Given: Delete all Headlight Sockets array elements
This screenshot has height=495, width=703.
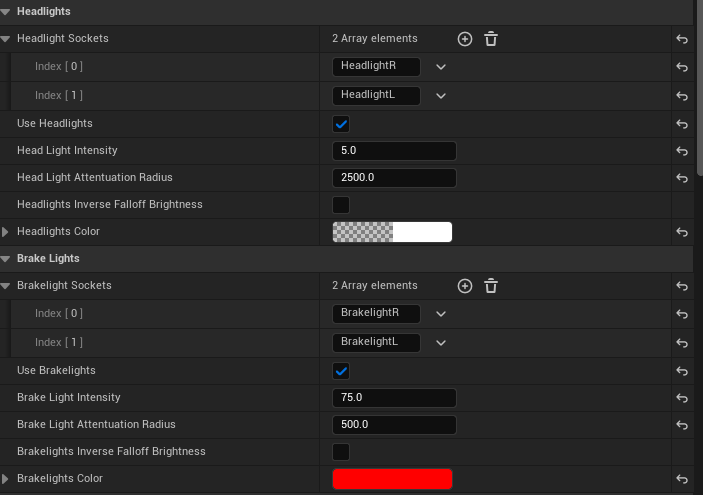Looking at the screenshot, I should (491, 39).
